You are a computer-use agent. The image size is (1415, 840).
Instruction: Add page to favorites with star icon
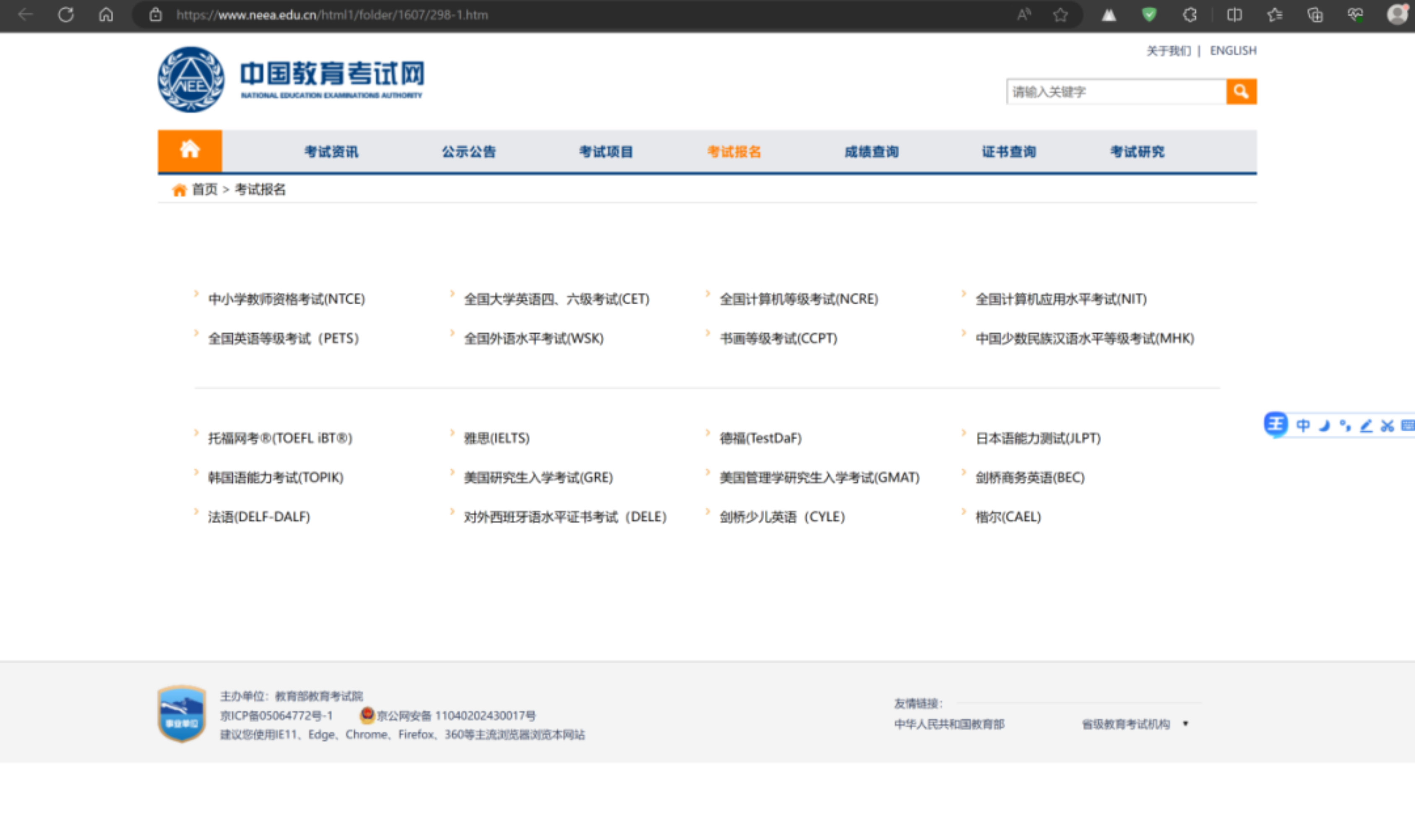[x=1060, y=15]
